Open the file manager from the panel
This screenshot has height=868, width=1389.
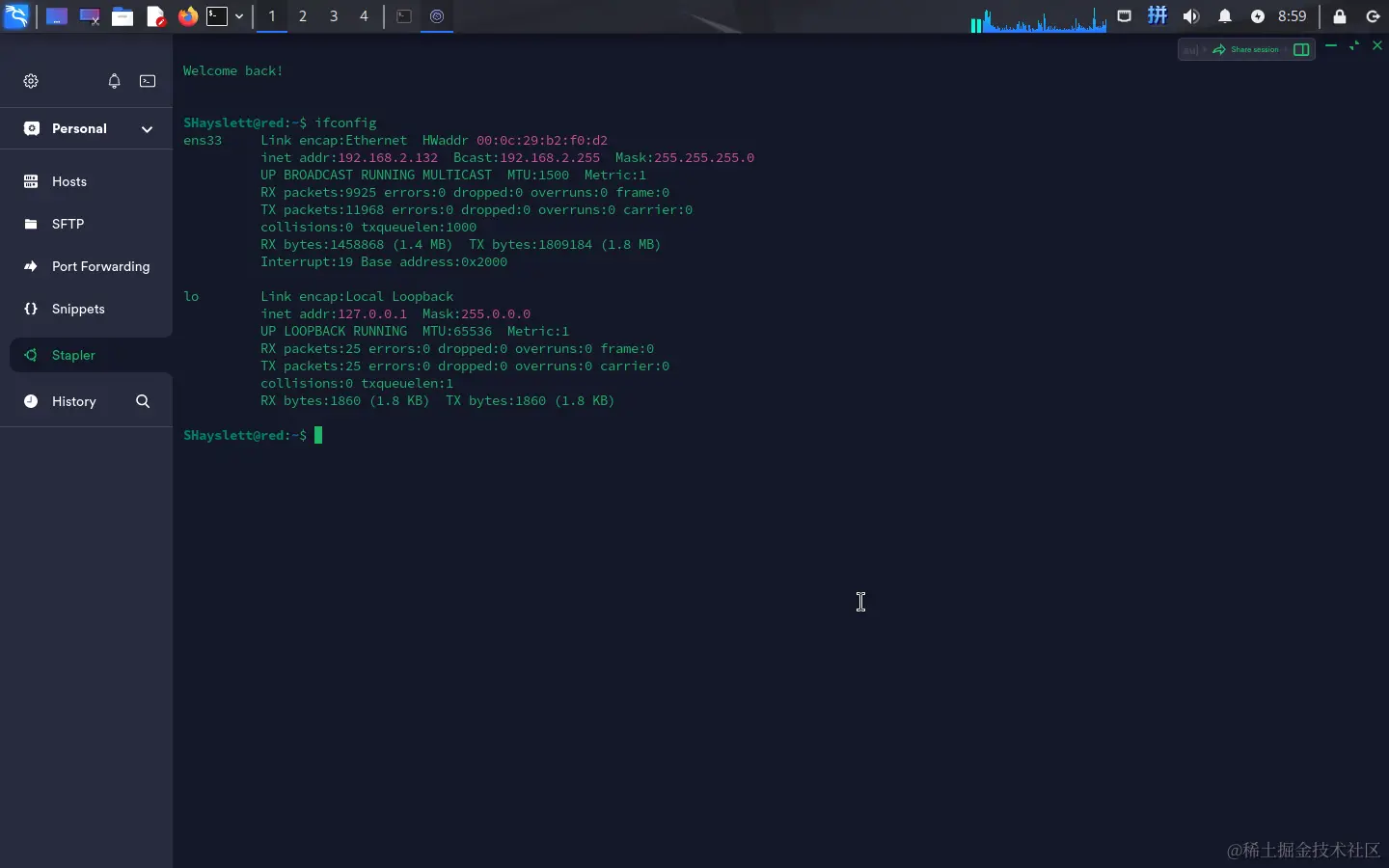123,16
